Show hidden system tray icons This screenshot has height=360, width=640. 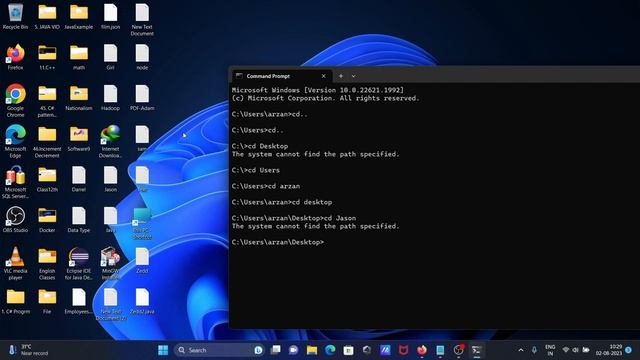pyautogui.click(x=521, y=350)
